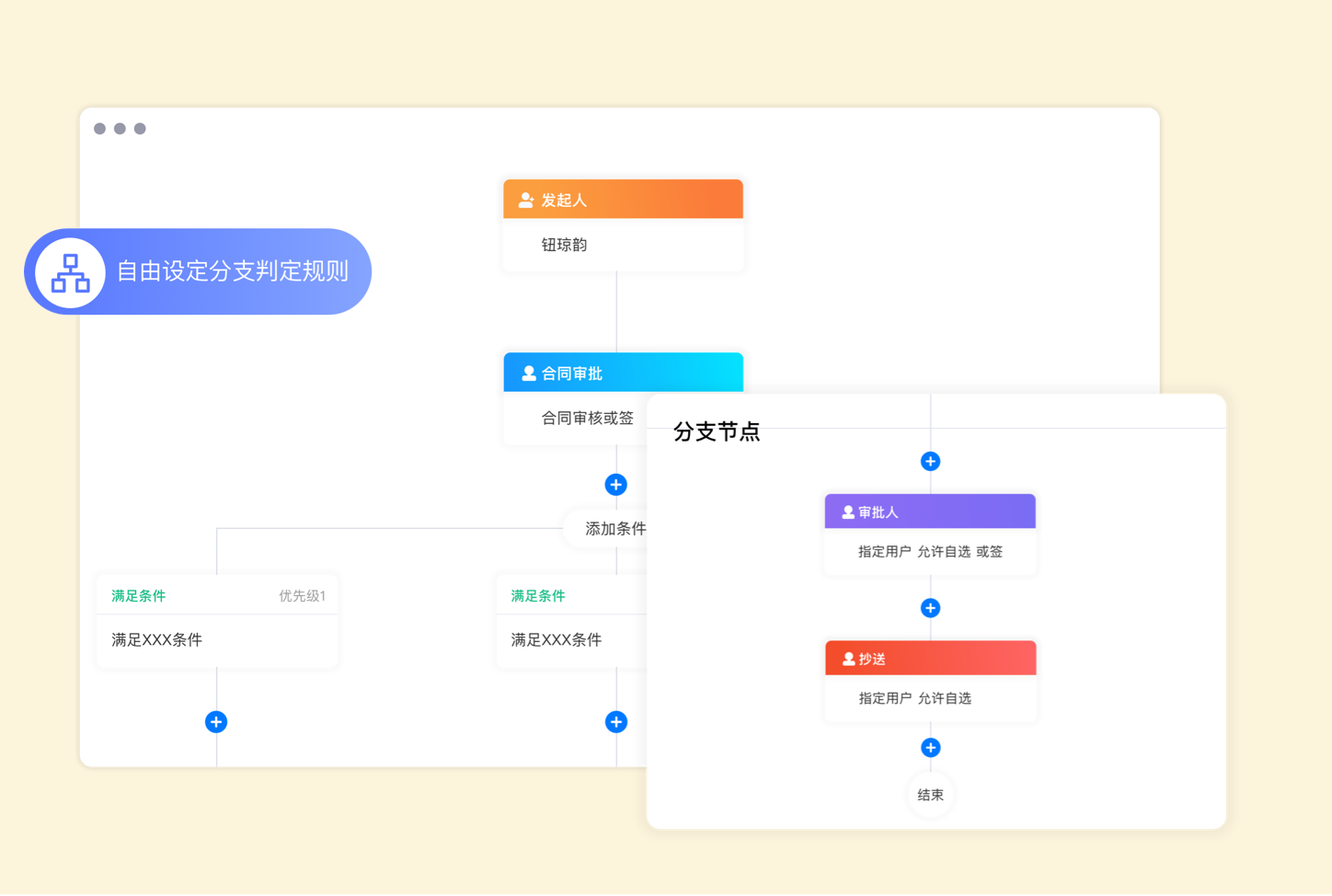1332x896 pixels.
Task: Open the 审批人 purple node header
Action: (x=930, y=511)
